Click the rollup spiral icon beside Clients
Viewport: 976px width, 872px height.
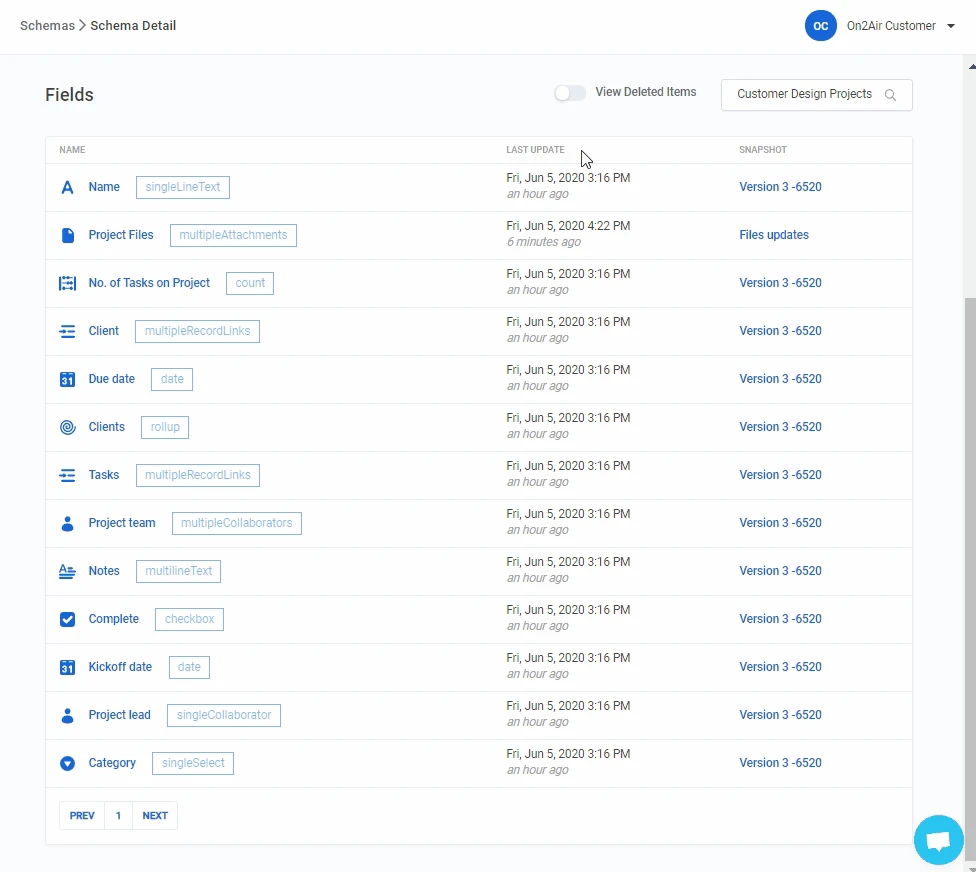point(68,427)
